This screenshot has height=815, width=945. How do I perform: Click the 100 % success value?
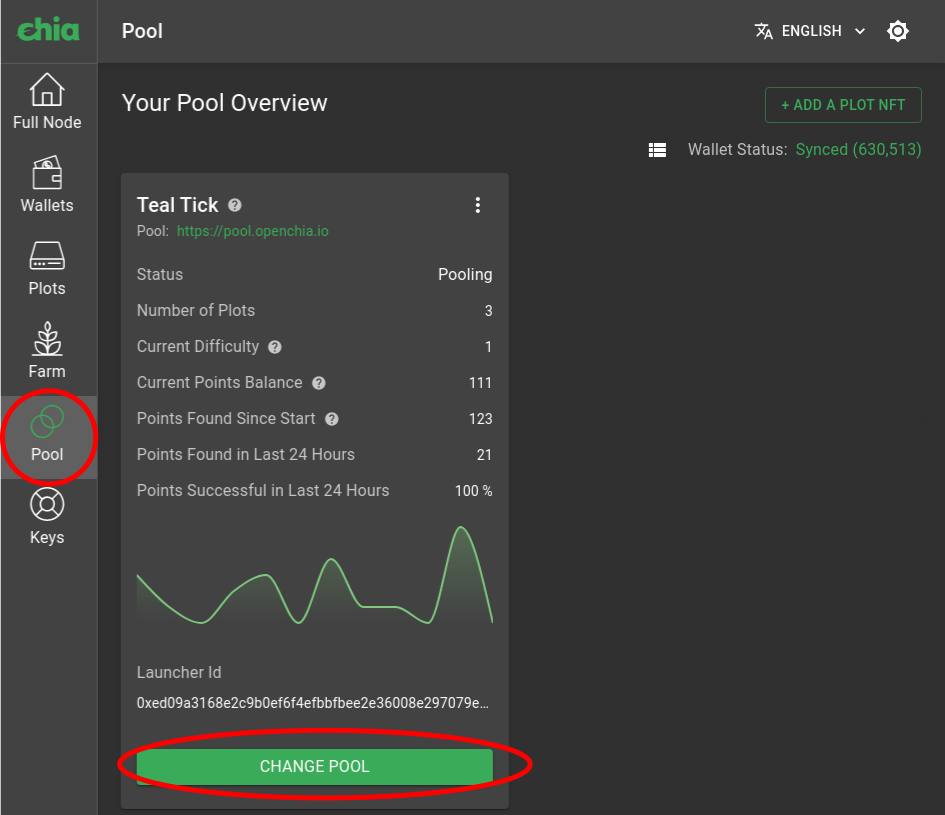(474, 491)
